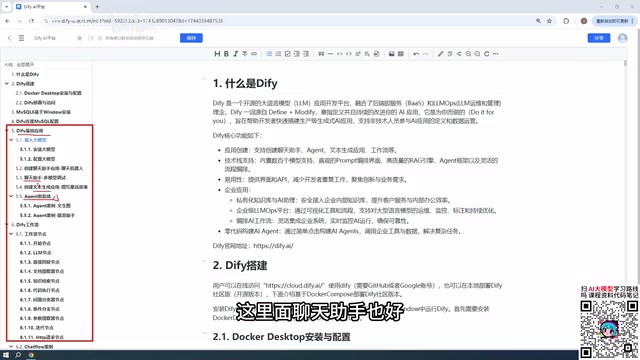Jump to '2.1. Docker Desktop安装与配置' in outline
Viewport: 640px width, 360px height.
[x=48, y=93]
